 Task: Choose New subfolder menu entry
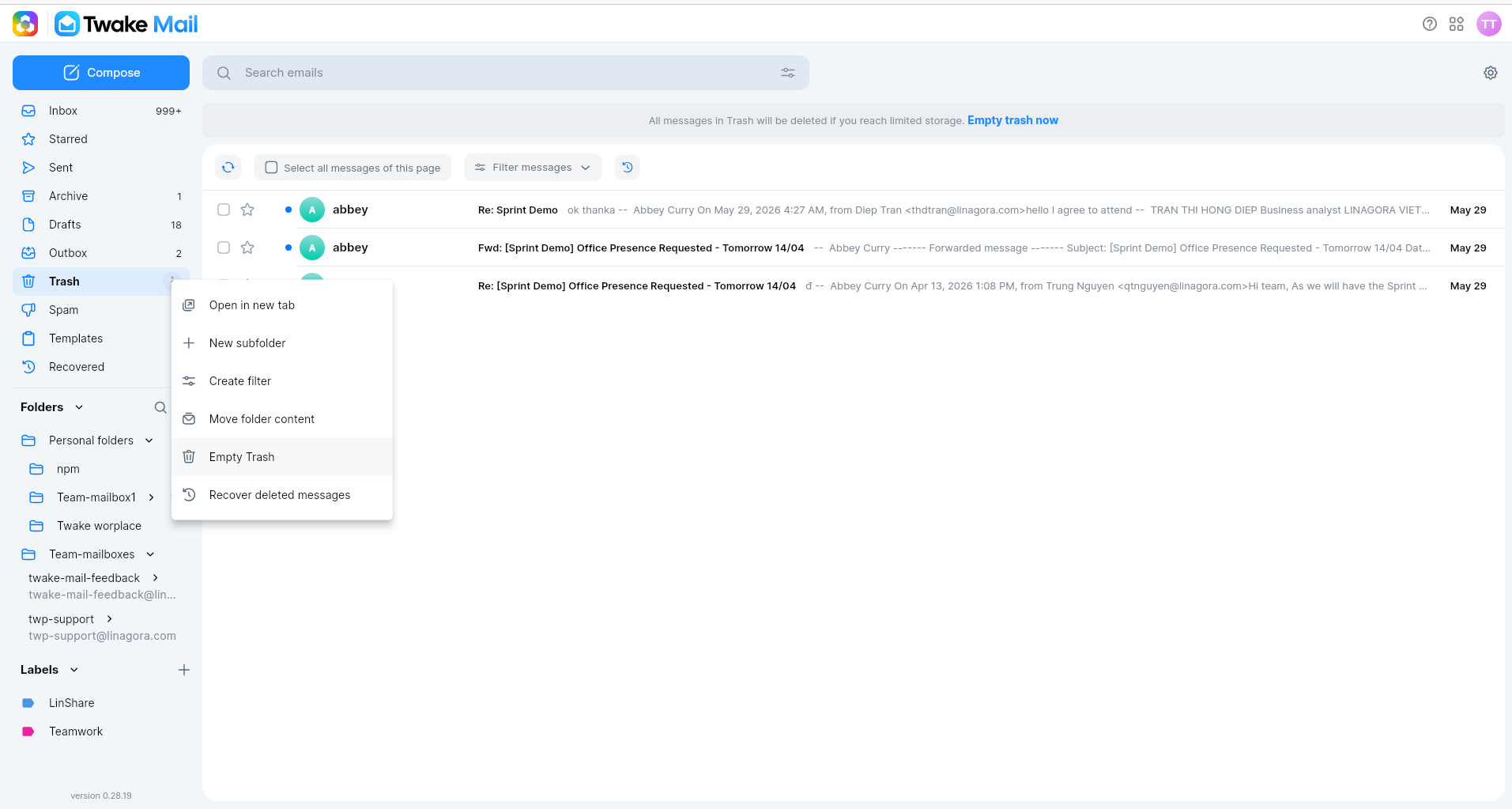point(282,343)
